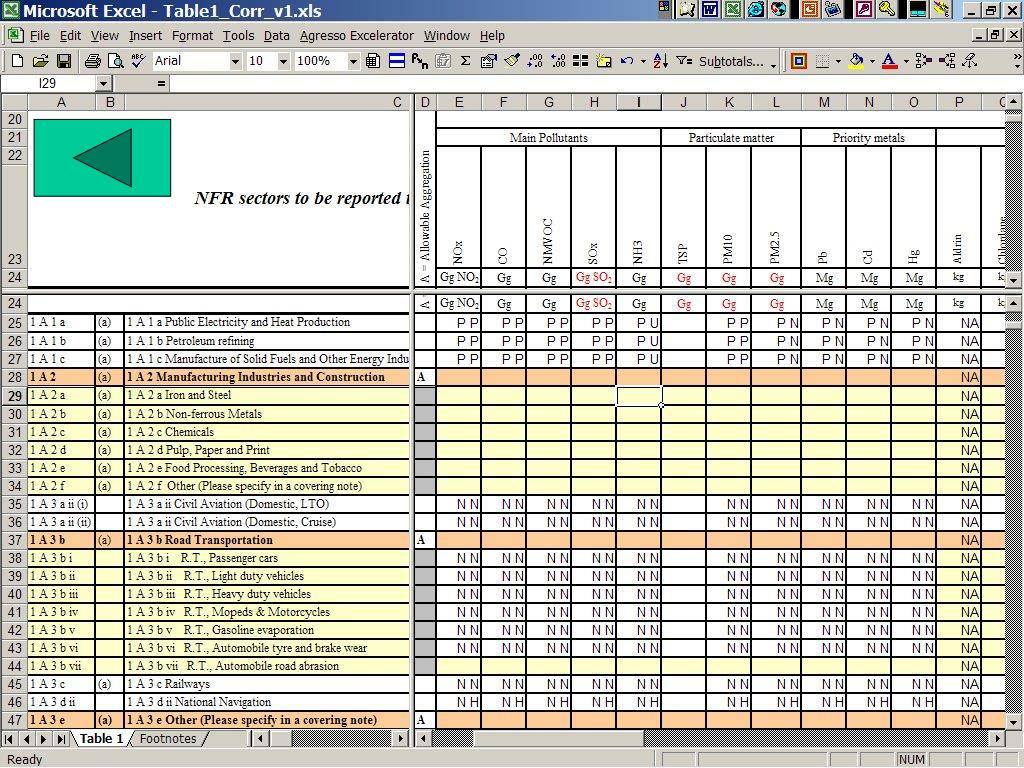The image size is (1024, 768).
Task: Click the Excel icon in the Office shortcut bar
Action: [733, 9]
